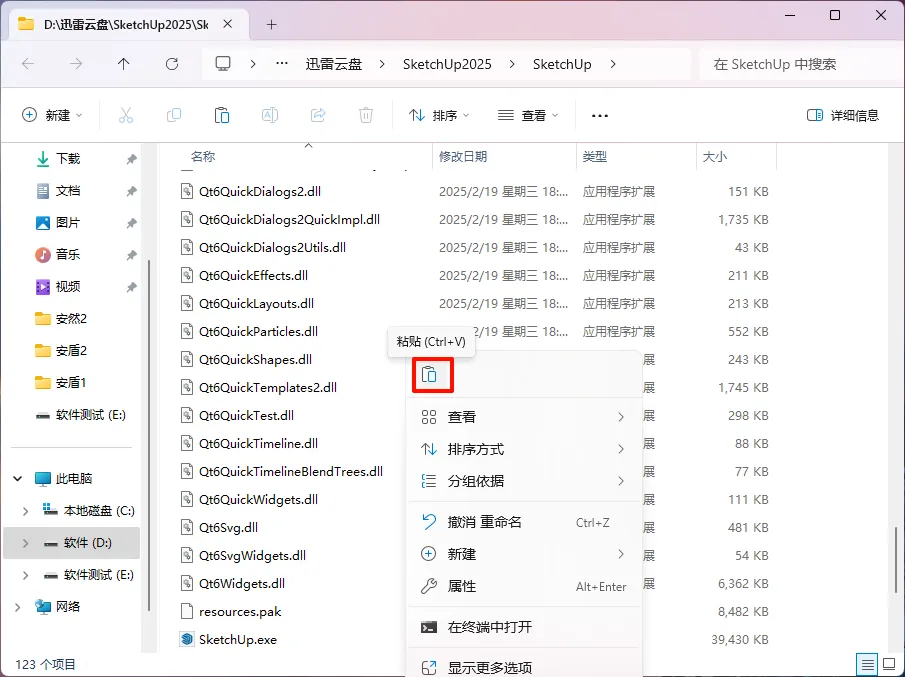Select Qt6Svg.dll file
Viewport: 905px width, 677px height.
[x=228, y=528]
